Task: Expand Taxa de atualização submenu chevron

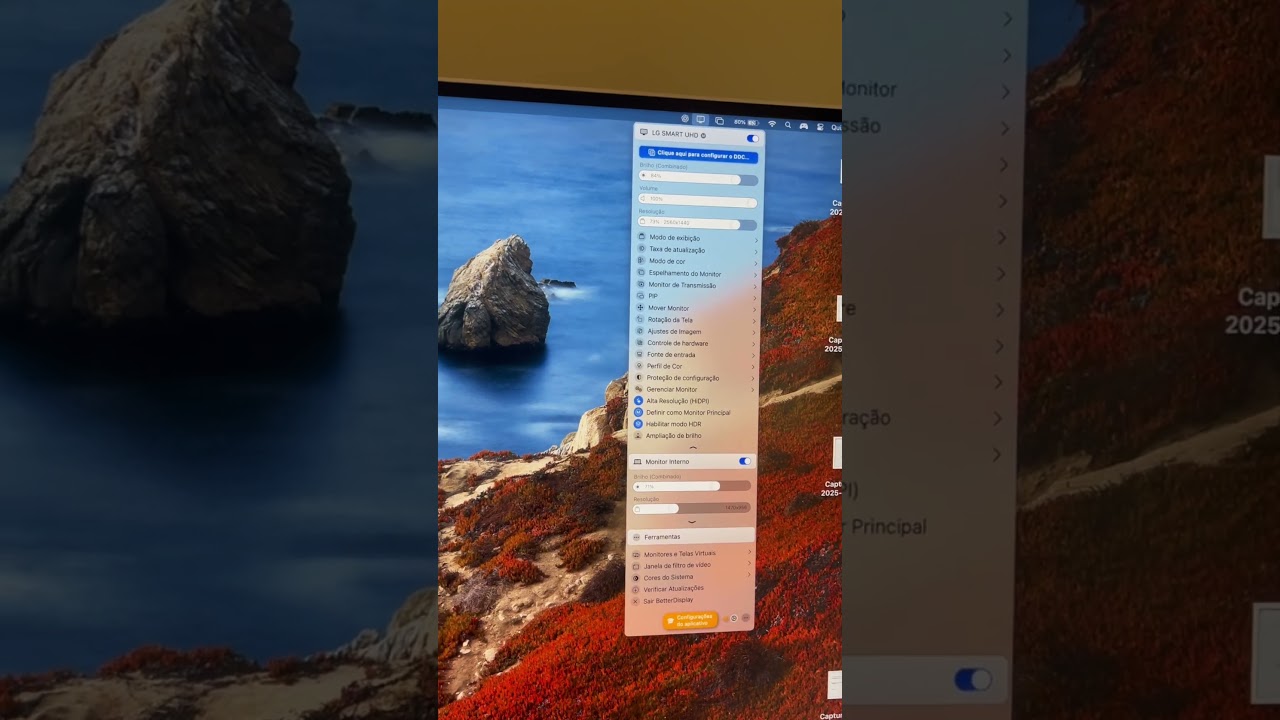Action: point(756,251)
